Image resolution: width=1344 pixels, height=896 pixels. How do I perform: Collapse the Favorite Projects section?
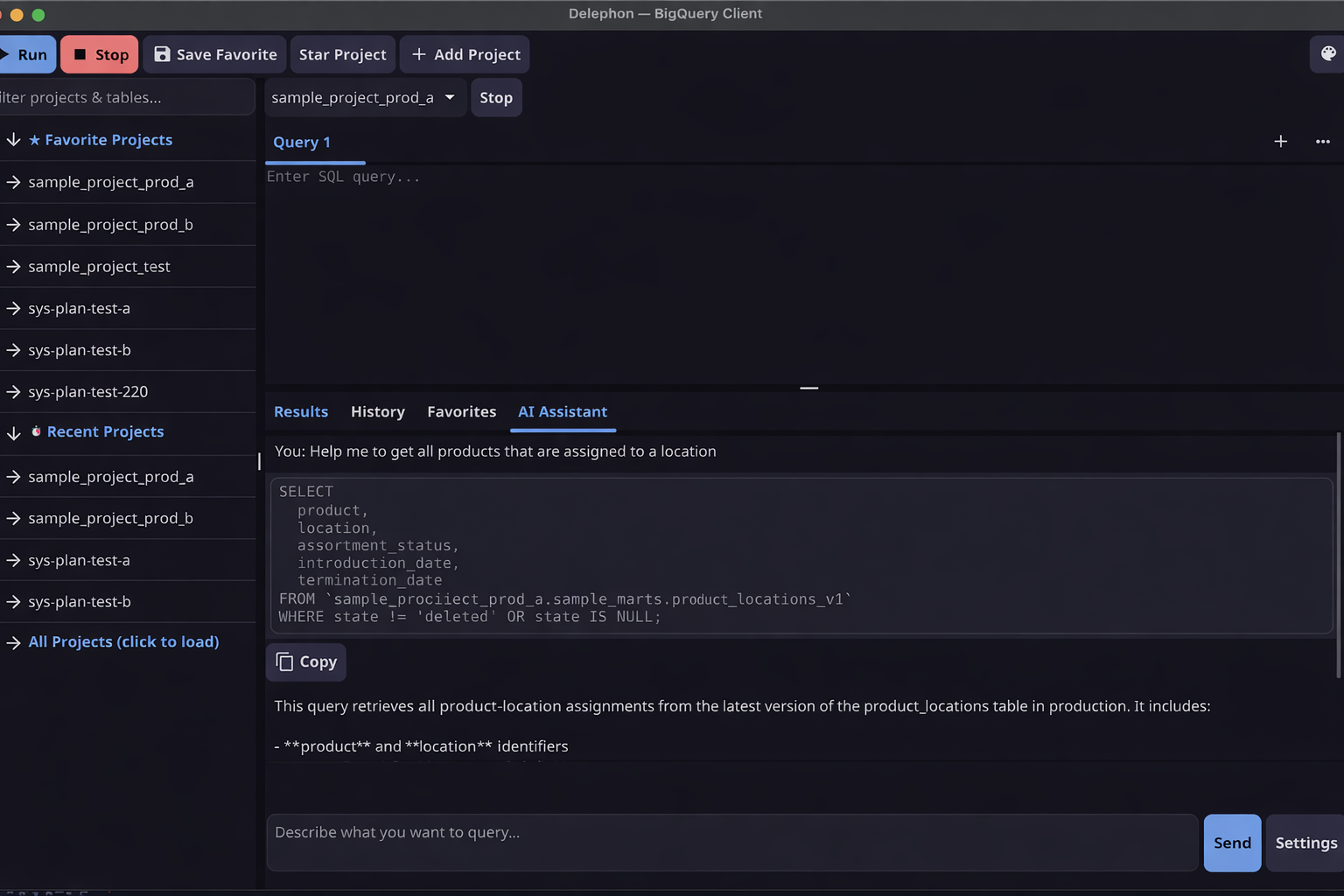point(12,139)
